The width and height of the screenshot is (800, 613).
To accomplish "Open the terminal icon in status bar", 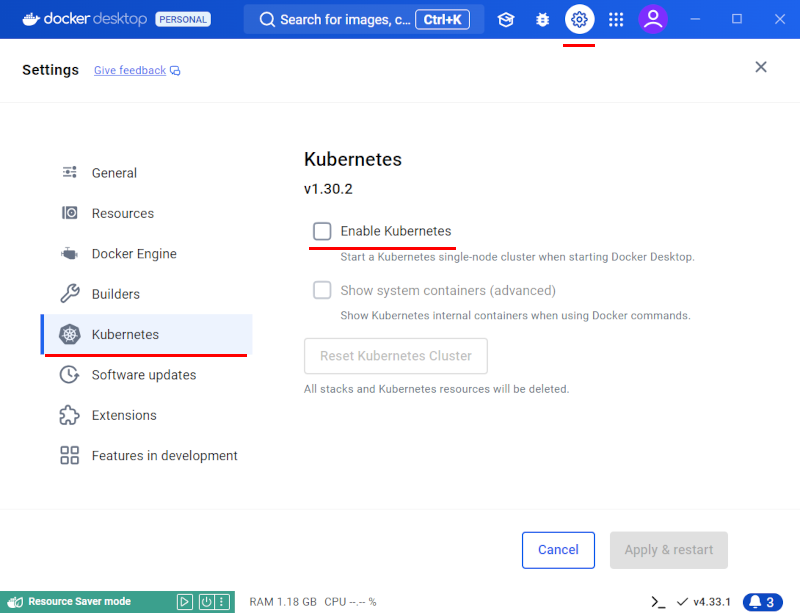I will [x=658, y=602].
